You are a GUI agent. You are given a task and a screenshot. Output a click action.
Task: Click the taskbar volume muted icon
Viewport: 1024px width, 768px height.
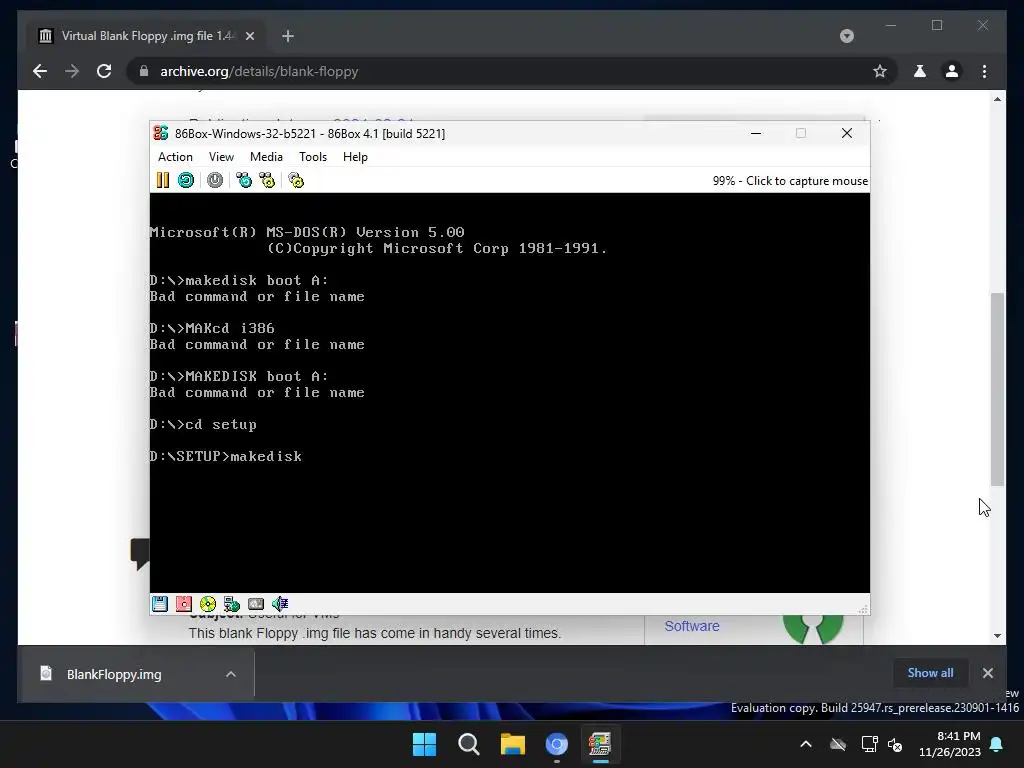click(x=895, y=744)
